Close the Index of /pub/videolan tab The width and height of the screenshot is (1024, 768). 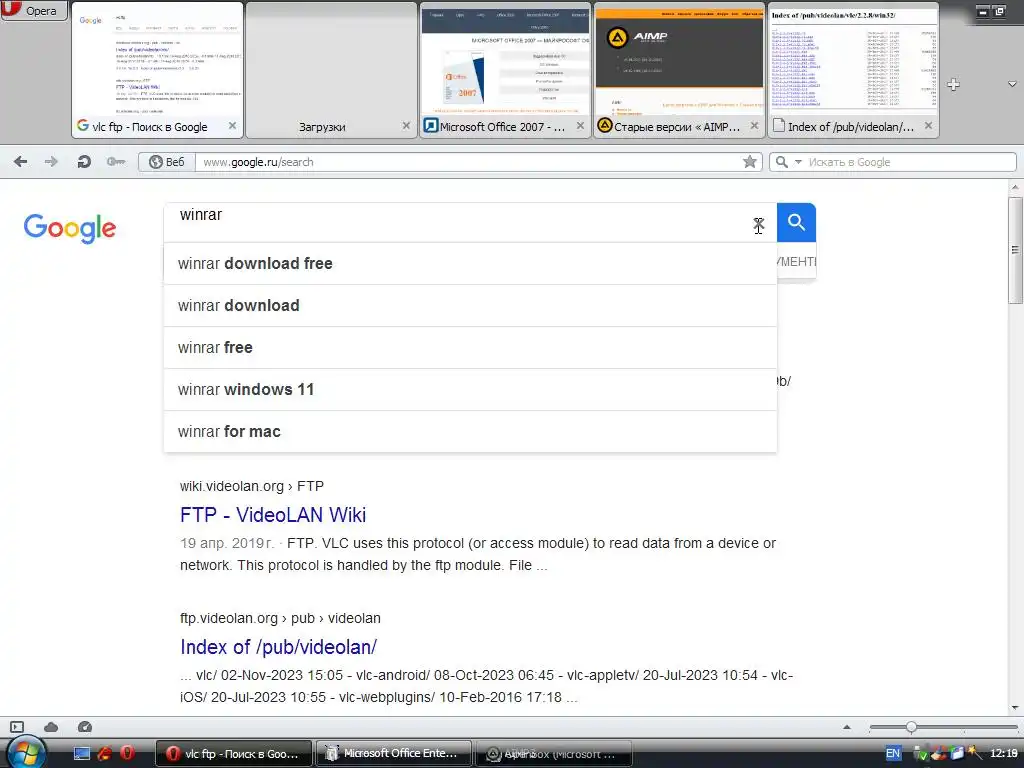tap(929, 125)
